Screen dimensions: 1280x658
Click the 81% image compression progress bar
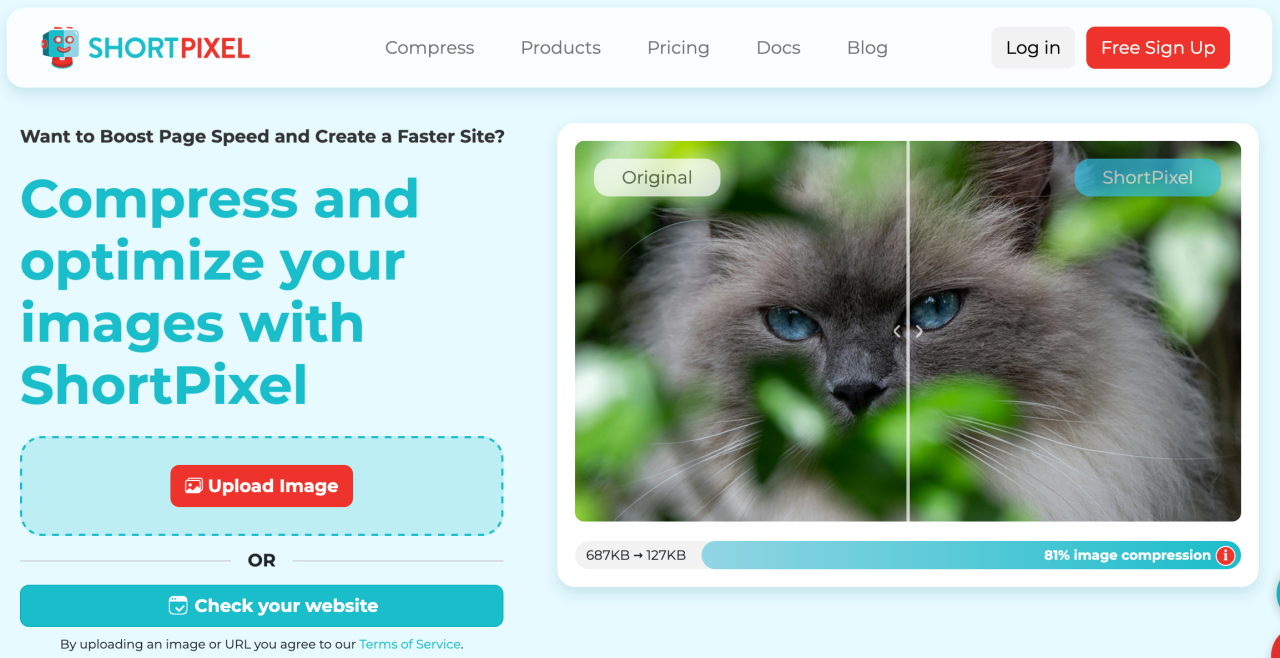pos(971,555)
